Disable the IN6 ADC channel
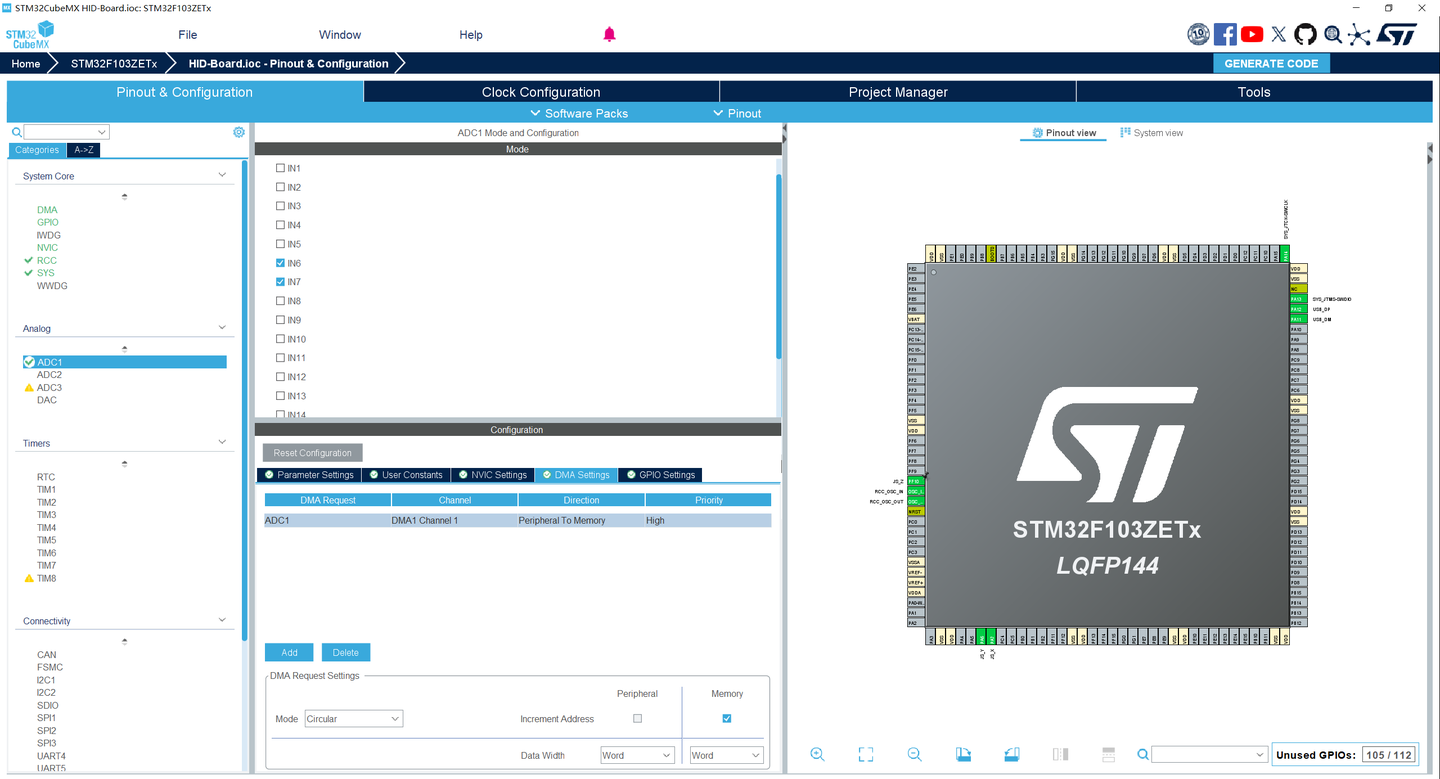 (x=281, y=263)
